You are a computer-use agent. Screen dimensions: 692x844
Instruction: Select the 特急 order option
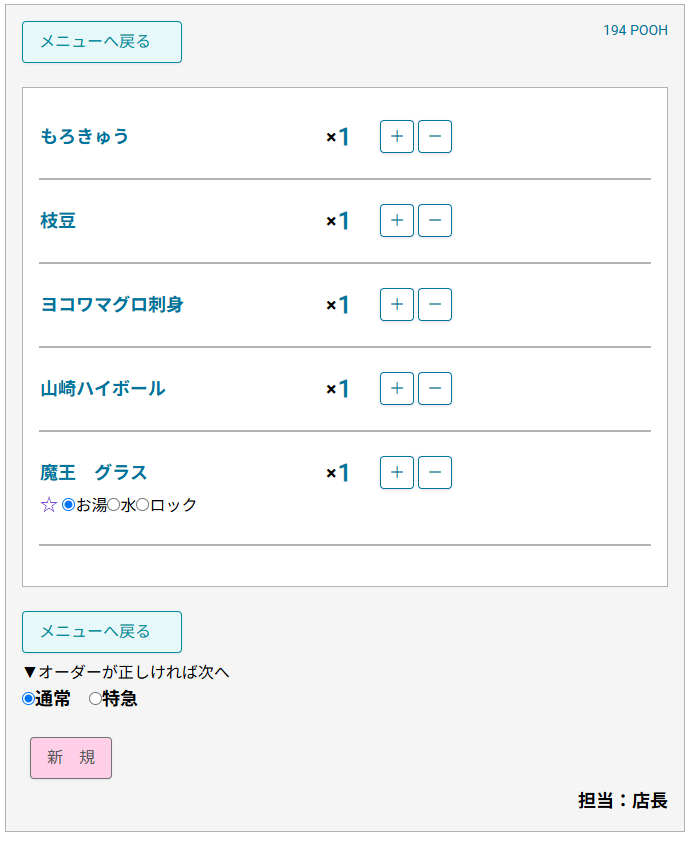pyautogui.click(x=94, y=699)
